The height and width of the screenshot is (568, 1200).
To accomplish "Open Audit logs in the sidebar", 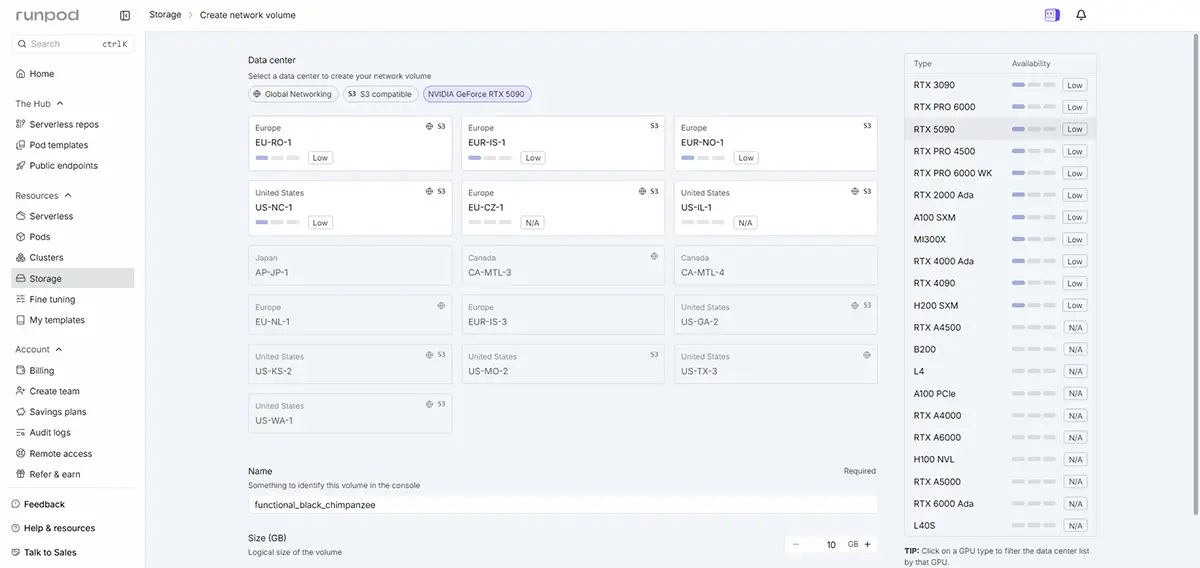I will point(49,433).
